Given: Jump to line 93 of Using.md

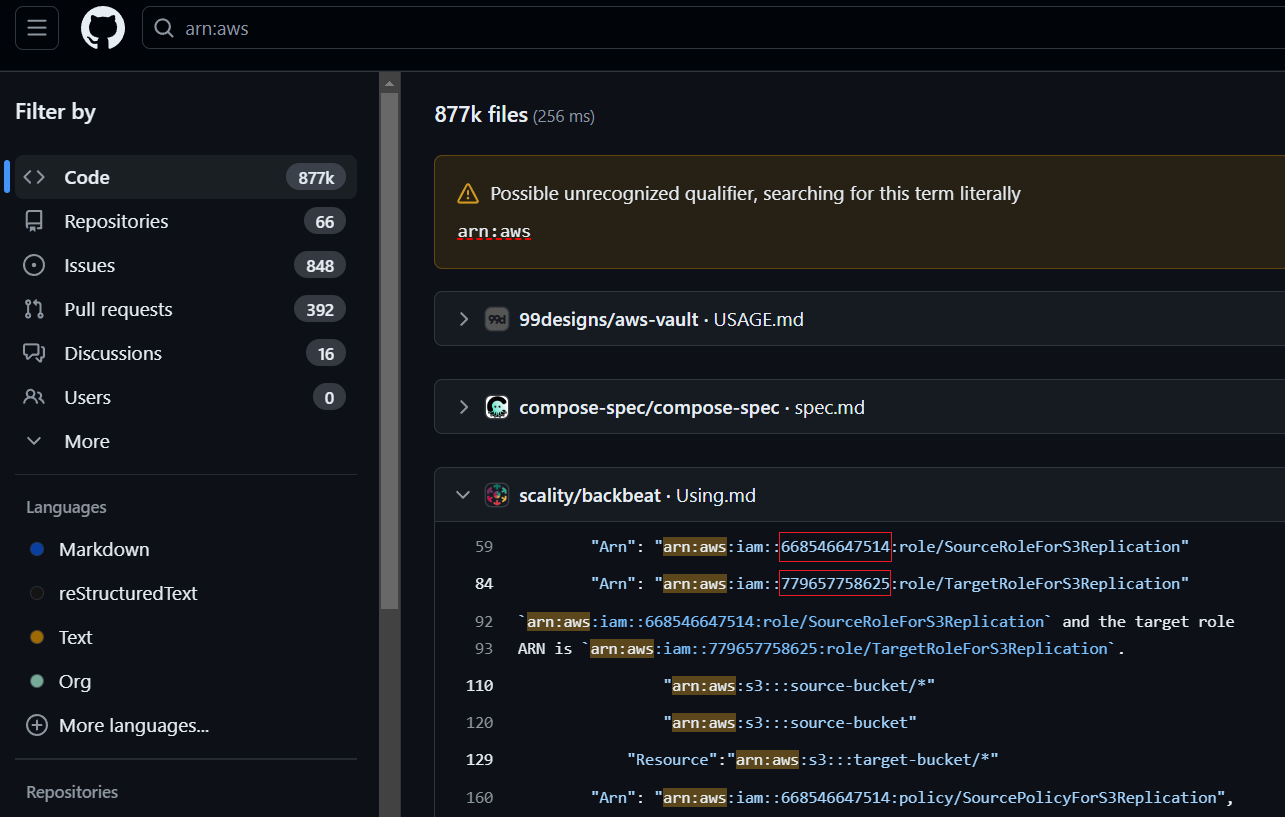Looking at the screenshot, I should [x=484, y=649].
